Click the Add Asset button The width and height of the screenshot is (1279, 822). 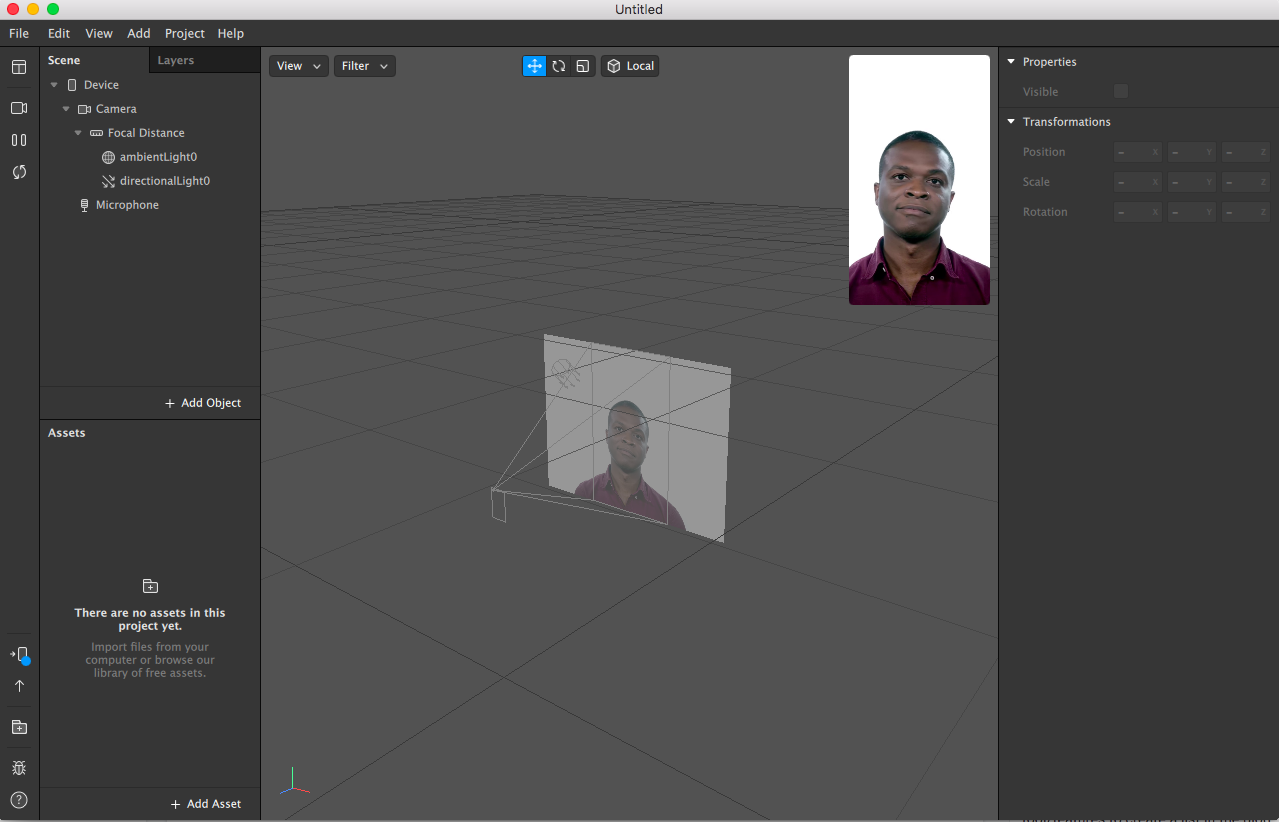[x=205, y=804]
